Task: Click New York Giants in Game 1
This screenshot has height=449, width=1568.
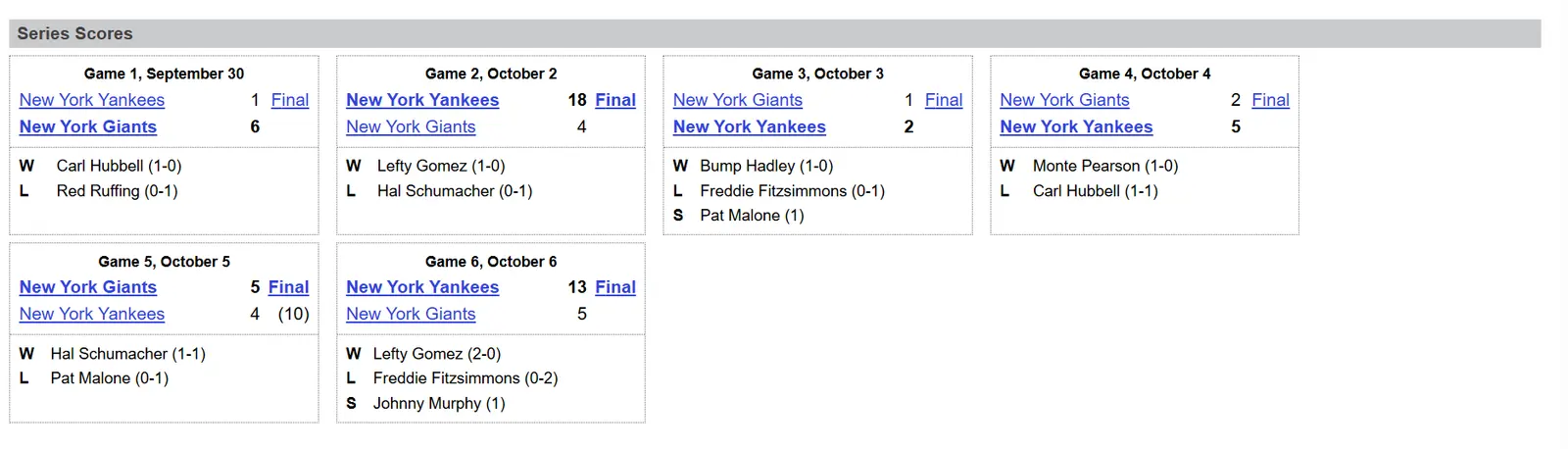Action: pyautogui.click(x=88, y=126)
